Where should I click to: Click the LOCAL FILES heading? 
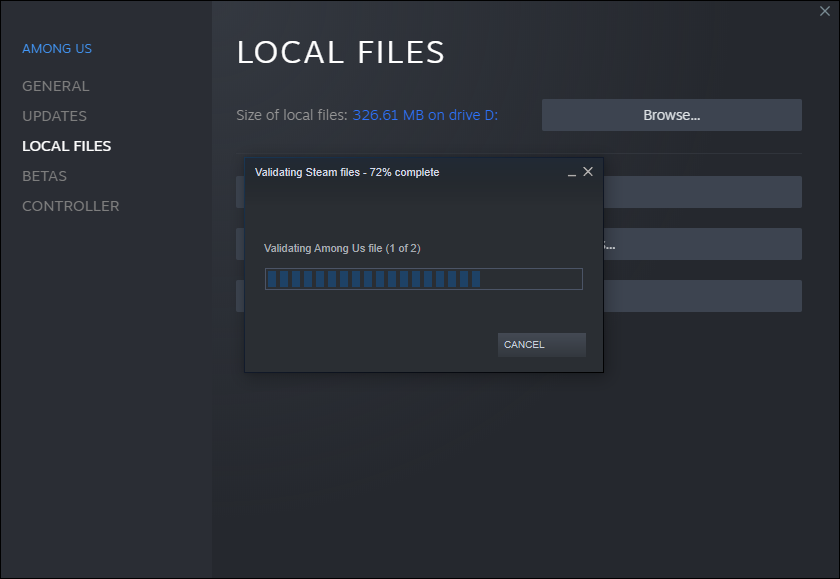(x=341, y=52)
